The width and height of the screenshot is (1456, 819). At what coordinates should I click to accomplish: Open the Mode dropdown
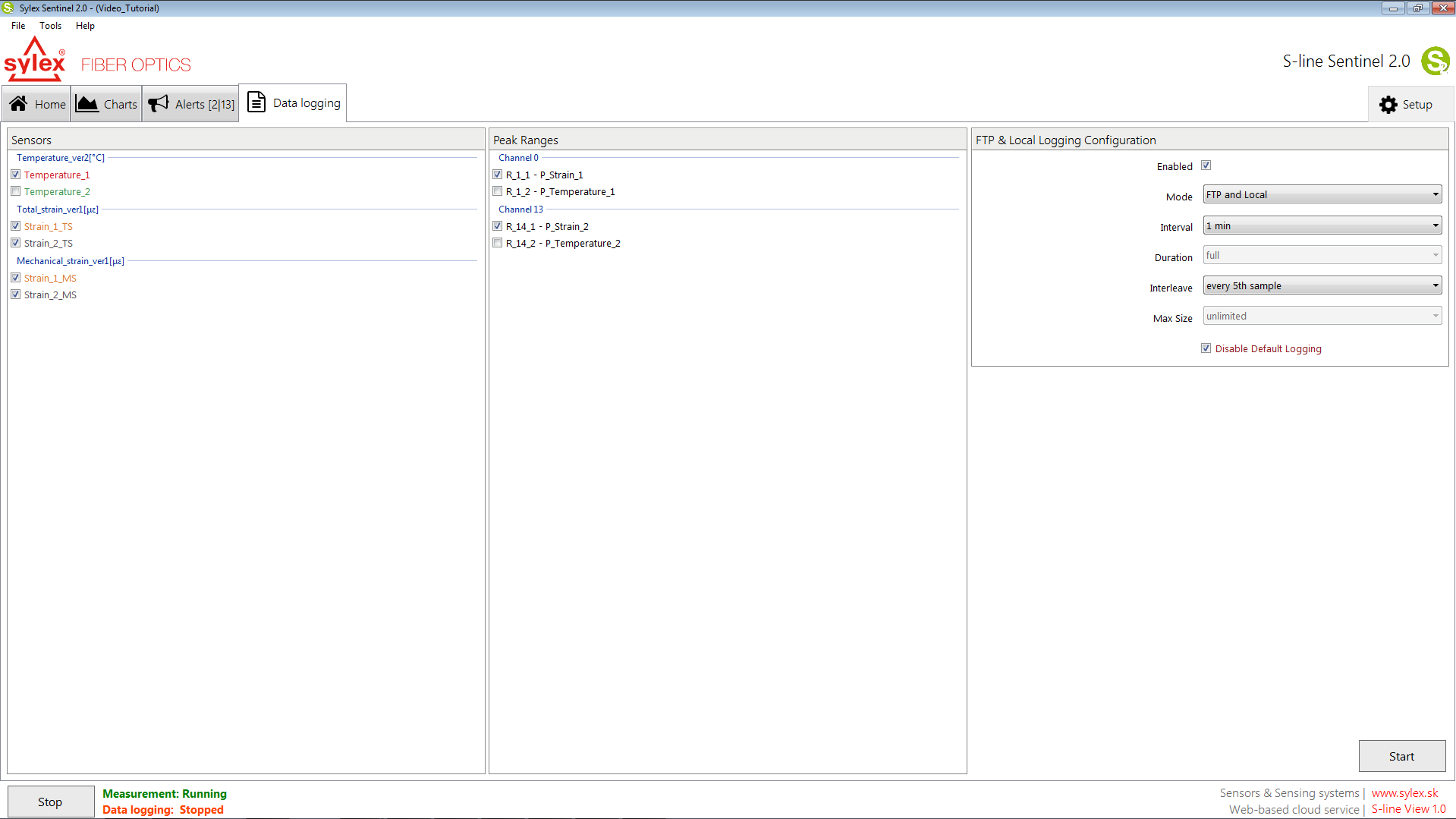point(1322,195)
